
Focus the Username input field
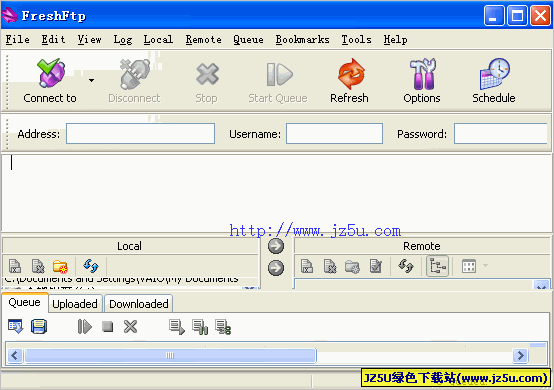[x=334, y=134]
